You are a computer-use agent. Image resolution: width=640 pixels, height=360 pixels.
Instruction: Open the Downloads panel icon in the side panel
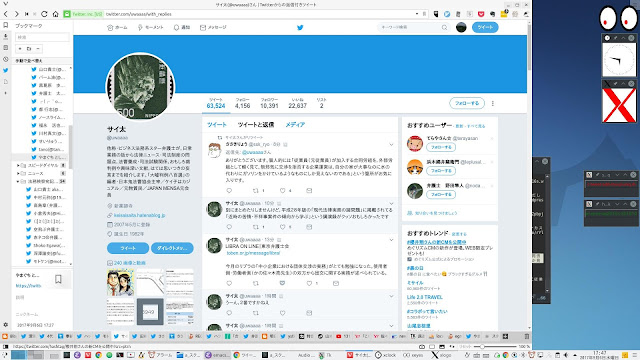(5, 37)
